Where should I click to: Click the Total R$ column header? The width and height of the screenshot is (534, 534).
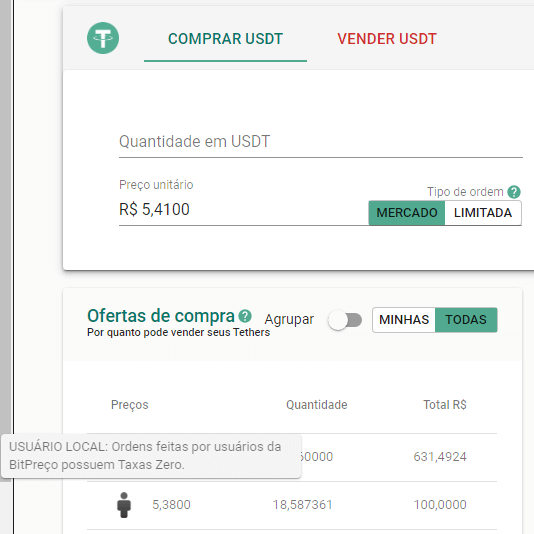point(445,405)
